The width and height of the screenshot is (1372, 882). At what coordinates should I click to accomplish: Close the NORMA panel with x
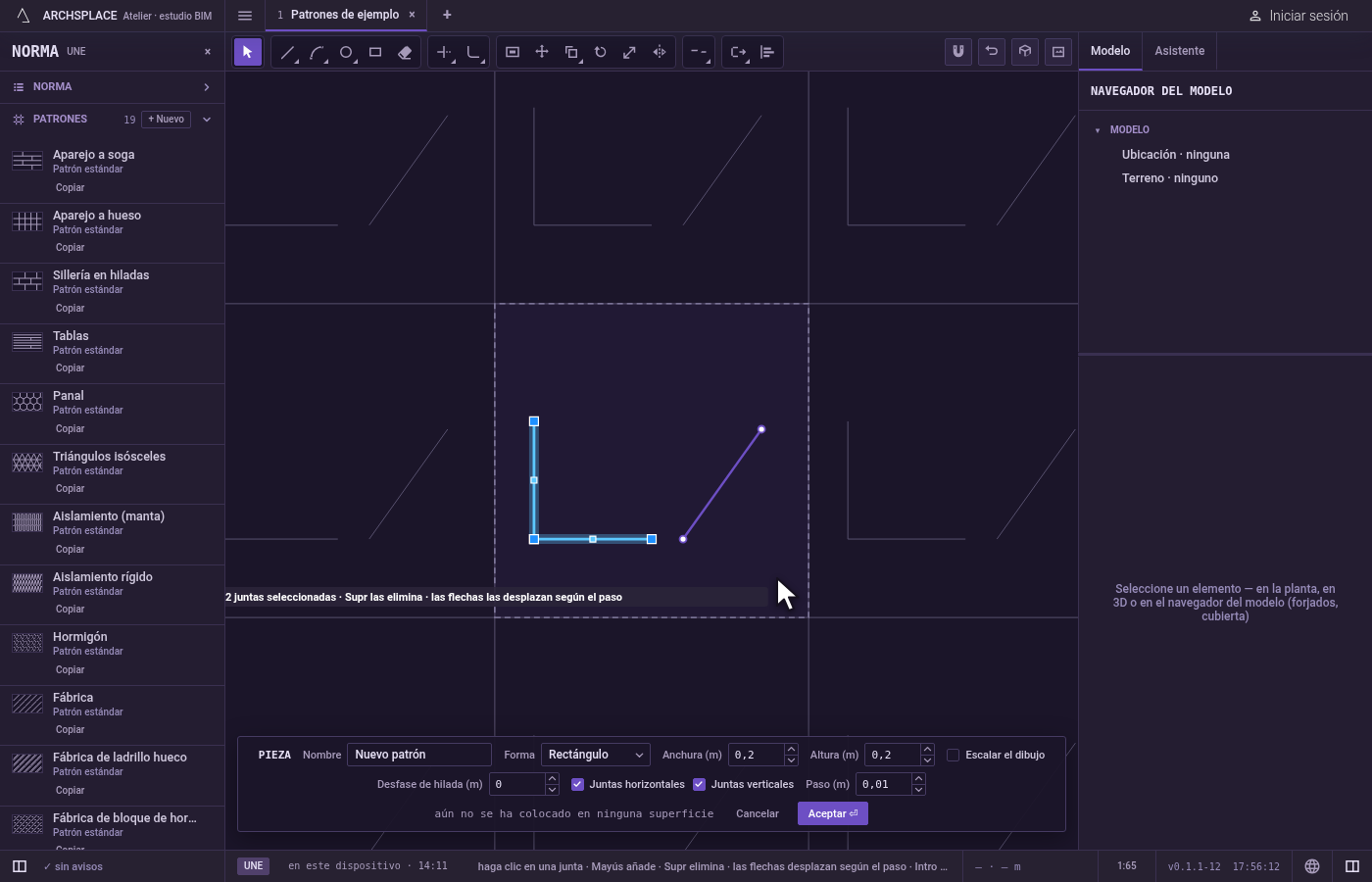point(208,52)
